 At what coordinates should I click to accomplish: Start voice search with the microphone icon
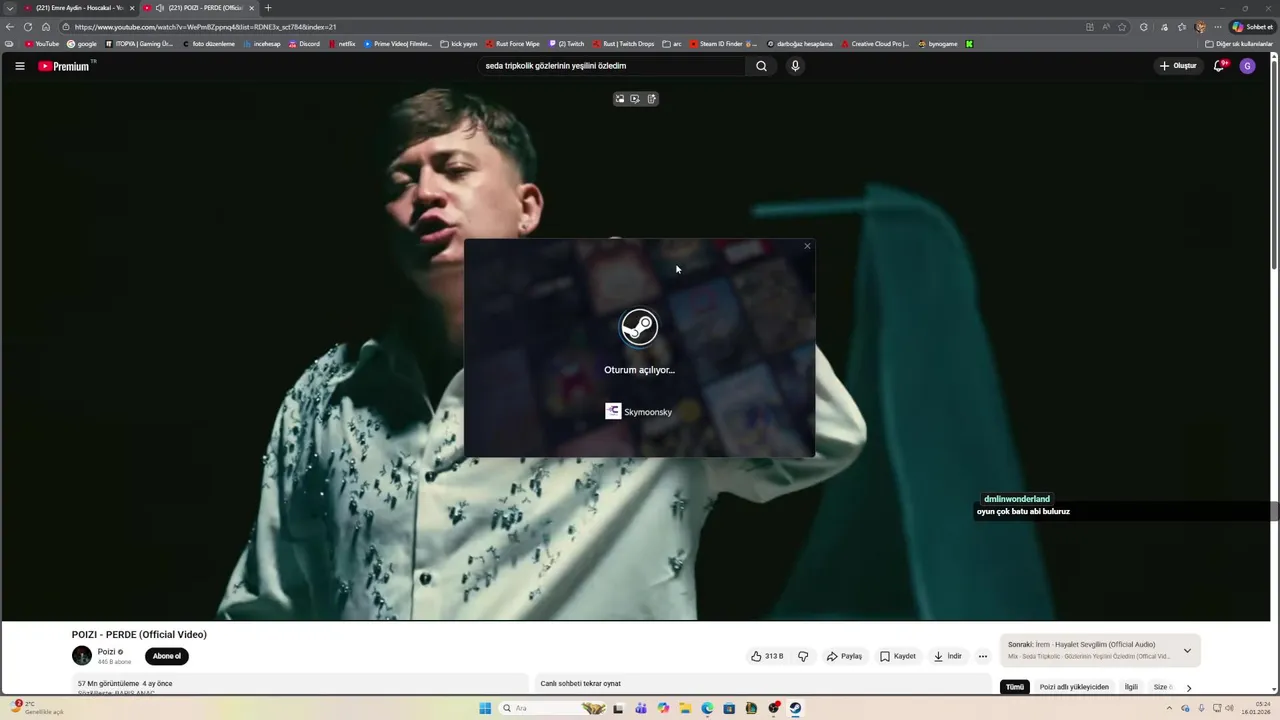pyautogui.click(x=795, y=66)
